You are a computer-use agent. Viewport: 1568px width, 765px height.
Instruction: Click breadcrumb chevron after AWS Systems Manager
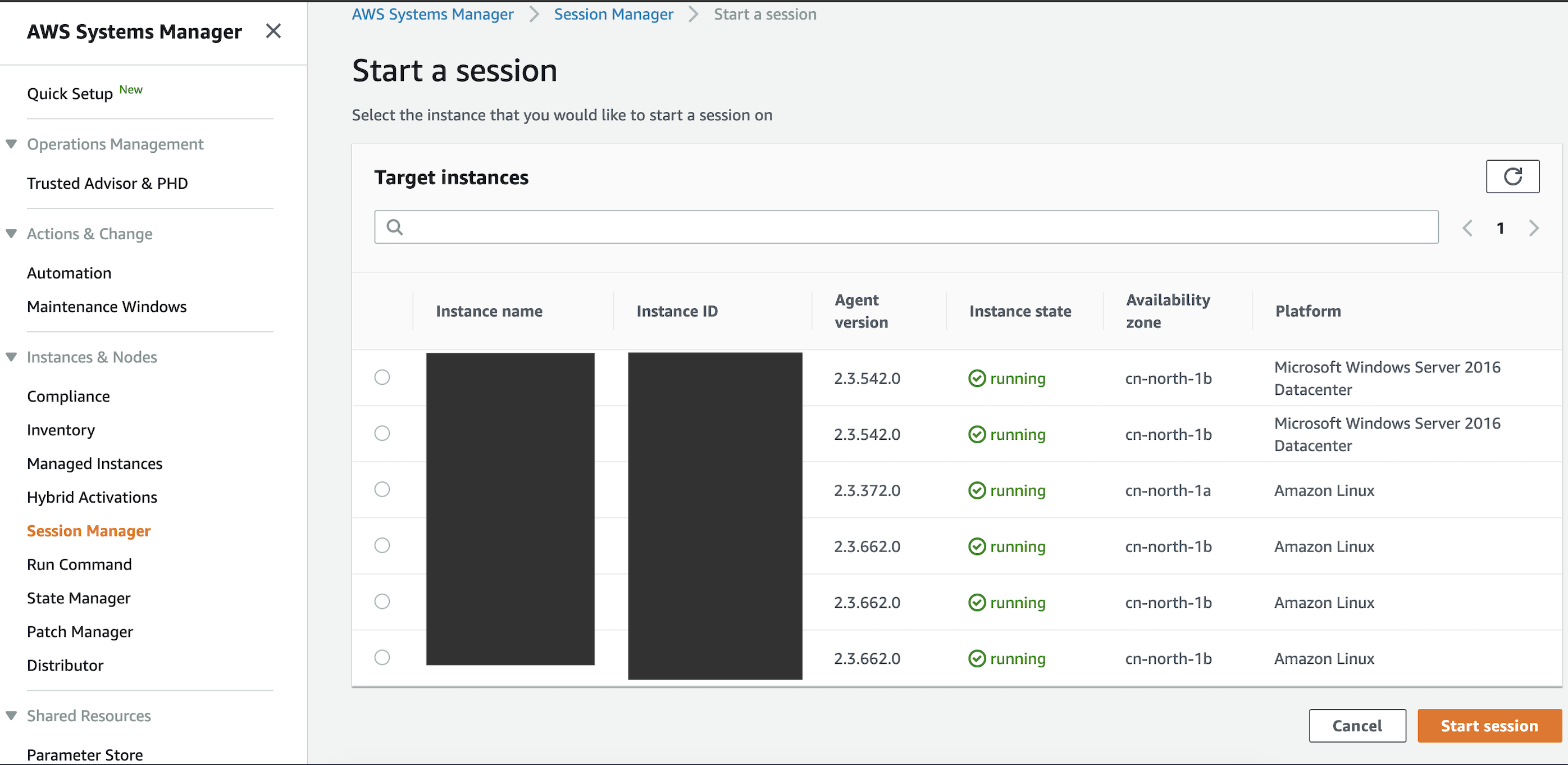coord(534,14)
